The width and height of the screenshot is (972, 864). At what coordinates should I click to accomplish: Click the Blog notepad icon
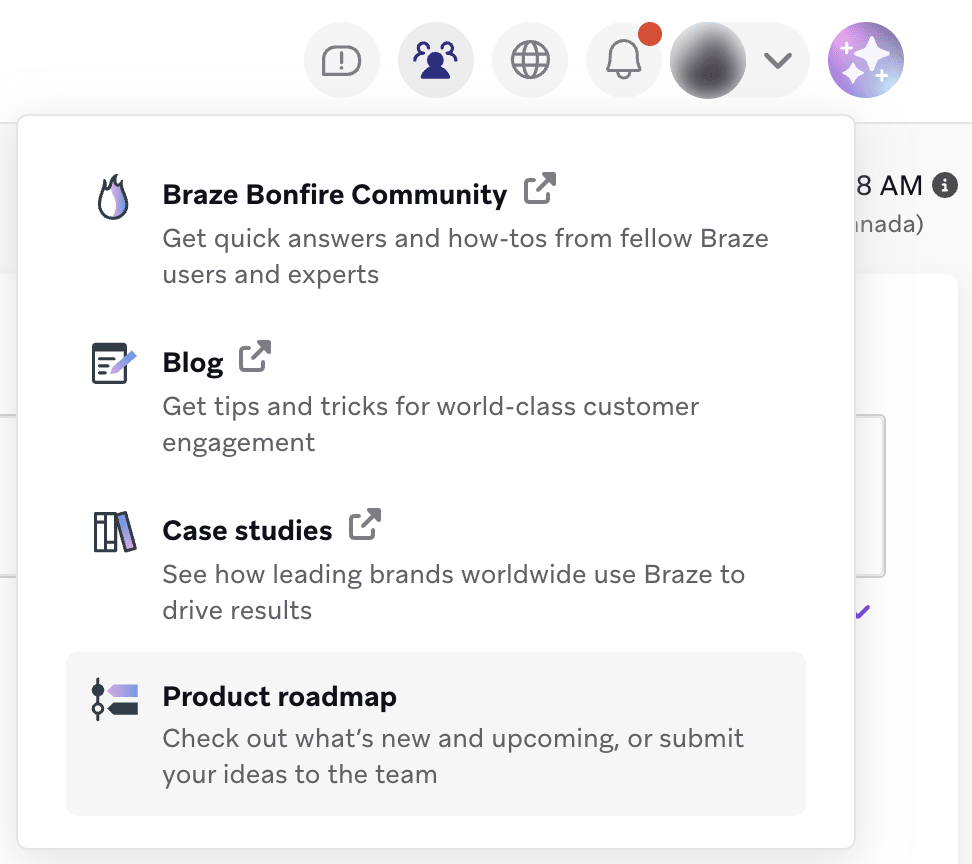click(x=113, y=363)
